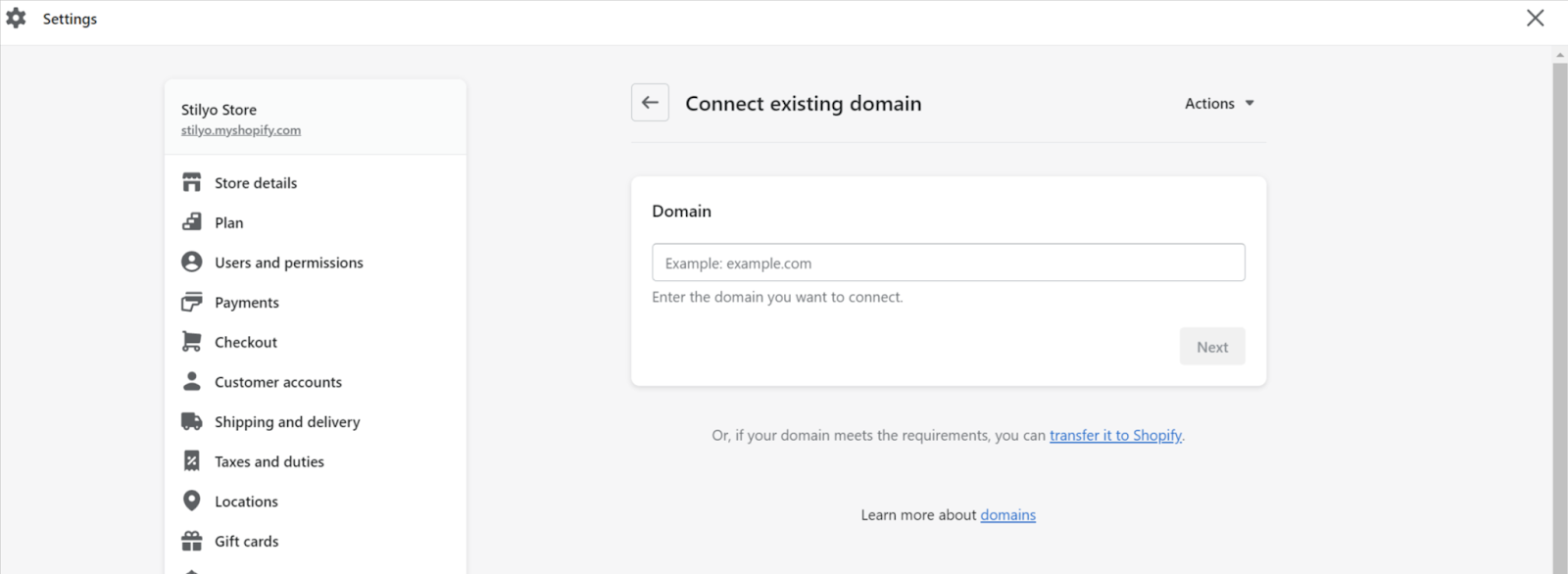Image resolution: width=1568 pixels, height=574 pixels.
Task: Click the Locations pin icon
Action: pyautogui.click(x=192, y=501)
